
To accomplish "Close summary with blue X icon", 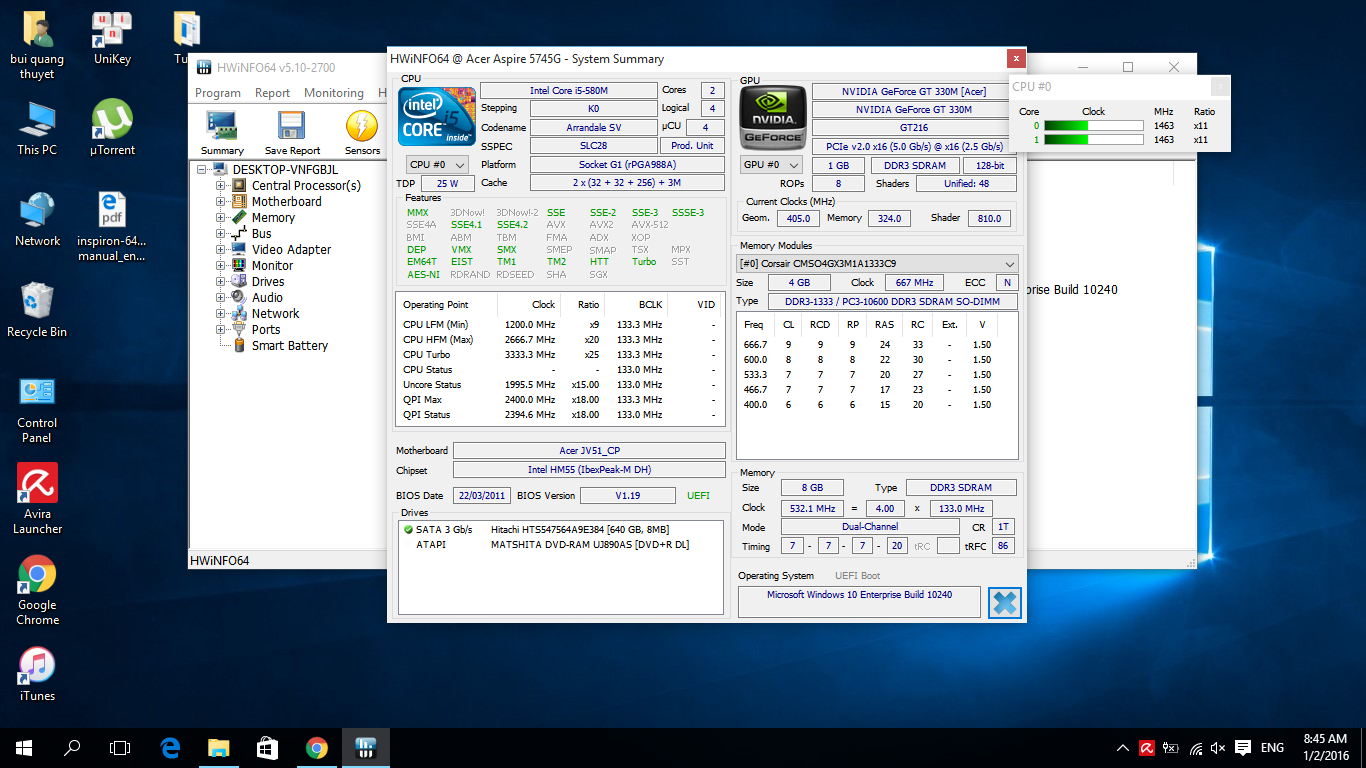I will 1005,603.
